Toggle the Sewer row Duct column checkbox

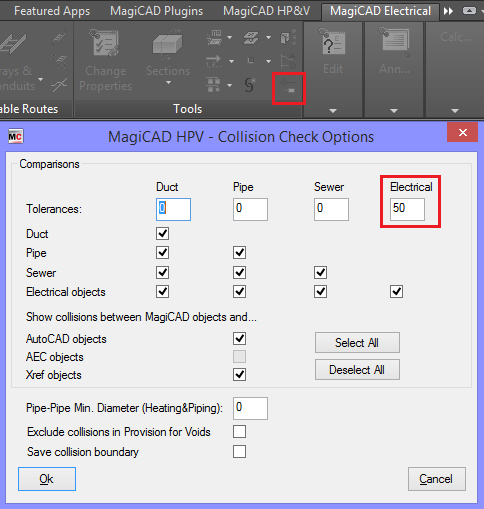pos(162,272)
